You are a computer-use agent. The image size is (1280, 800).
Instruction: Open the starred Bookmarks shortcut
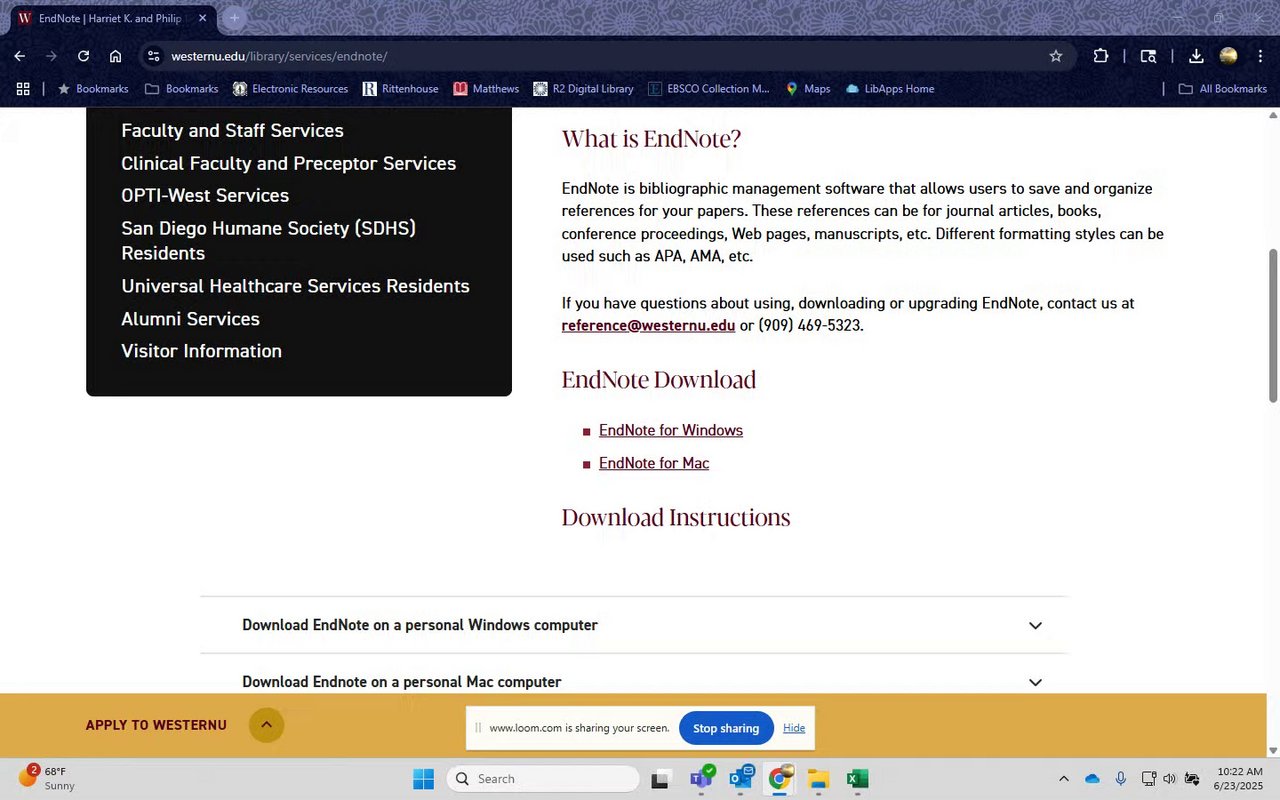tap(93, 89)
